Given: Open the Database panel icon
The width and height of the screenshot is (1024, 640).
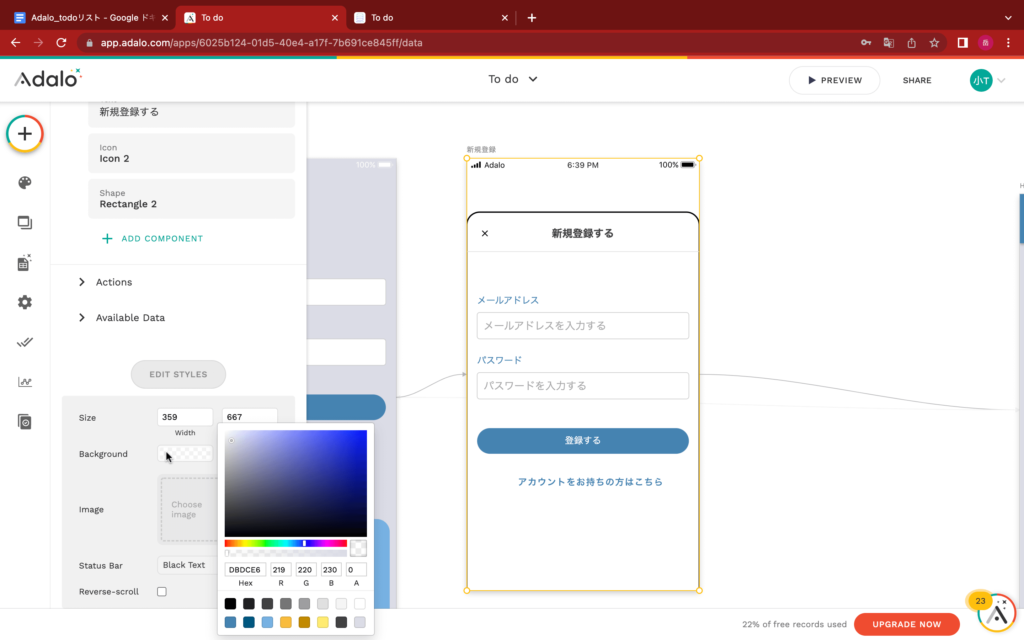Looking at the screenshot, I should click(24, 262).
